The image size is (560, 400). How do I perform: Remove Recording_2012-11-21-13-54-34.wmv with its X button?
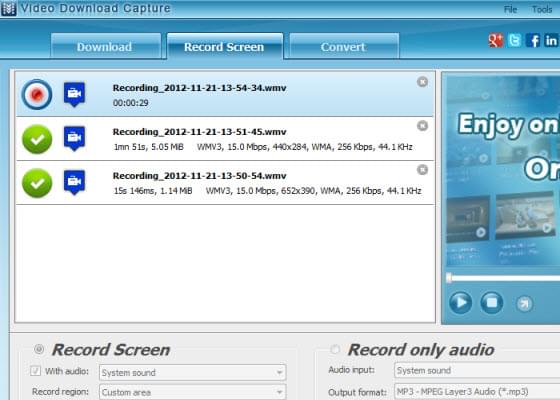coord(422,82)
